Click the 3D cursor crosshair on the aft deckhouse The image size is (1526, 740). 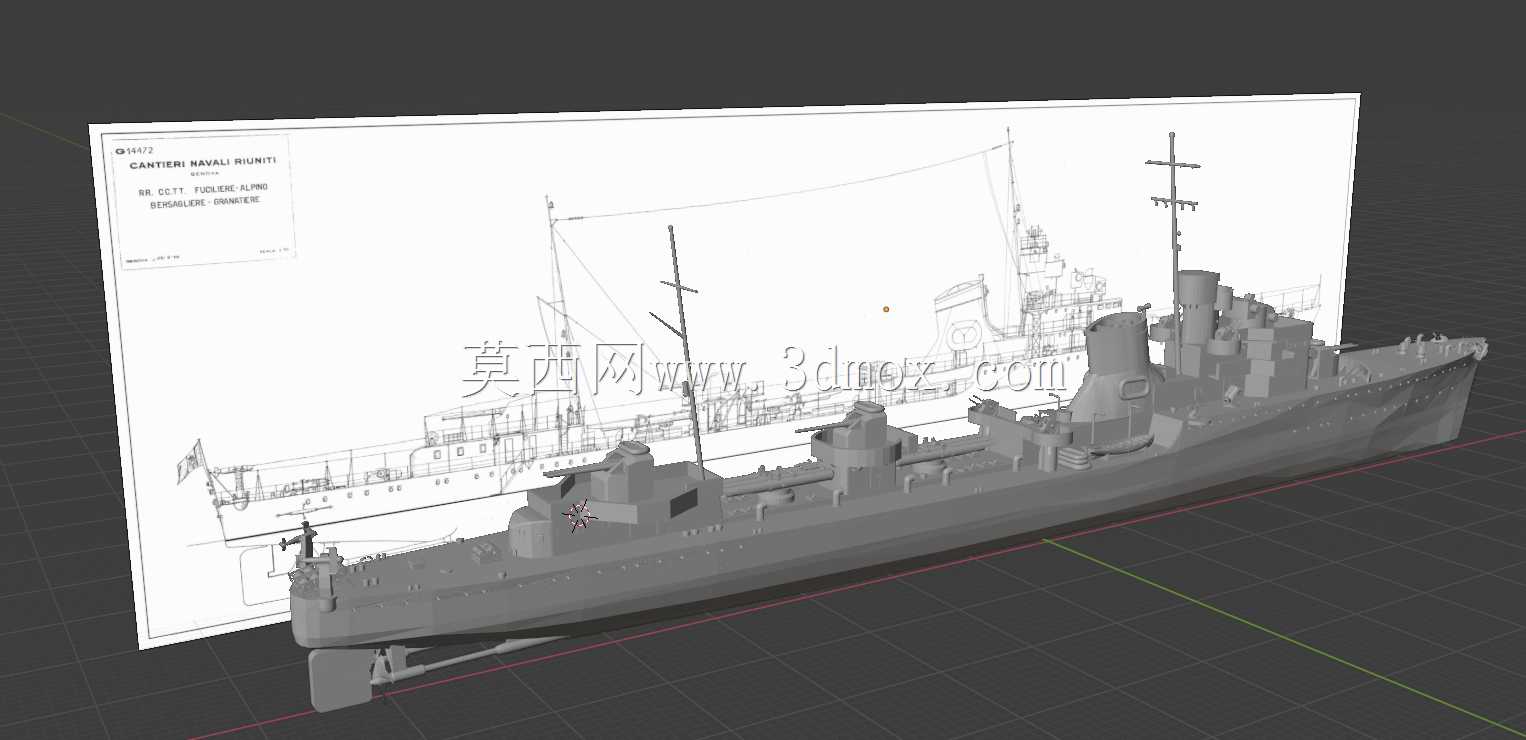[579, 516]
